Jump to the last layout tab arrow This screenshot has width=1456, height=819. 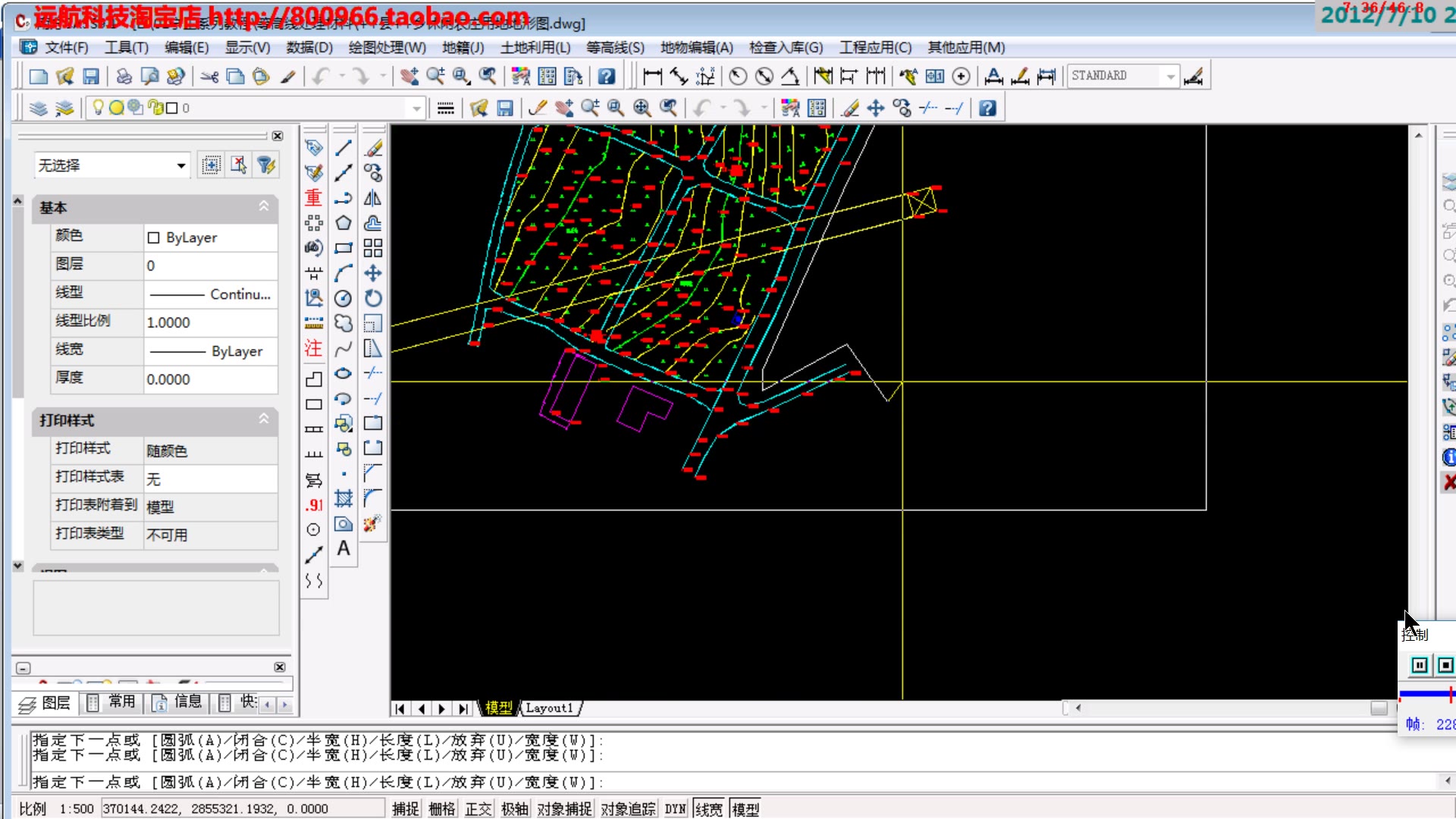click(x=463, y=708)
